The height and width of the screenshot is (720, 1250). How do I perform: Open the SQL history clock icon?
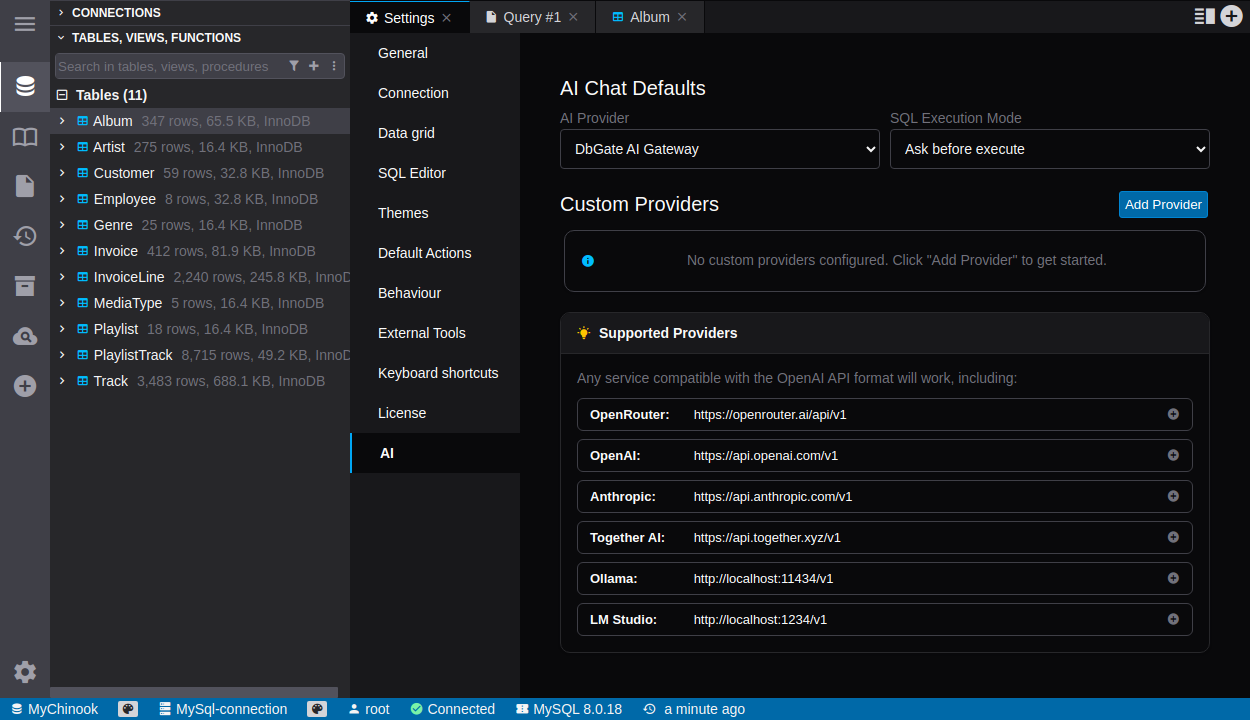click(x=25, y=236)
